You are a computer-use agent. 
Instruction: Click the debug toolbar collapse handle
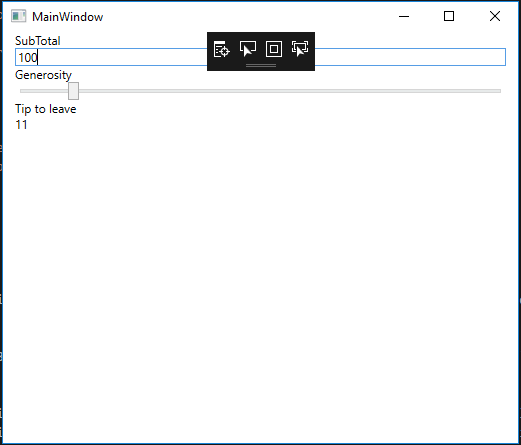click(261, 66)
